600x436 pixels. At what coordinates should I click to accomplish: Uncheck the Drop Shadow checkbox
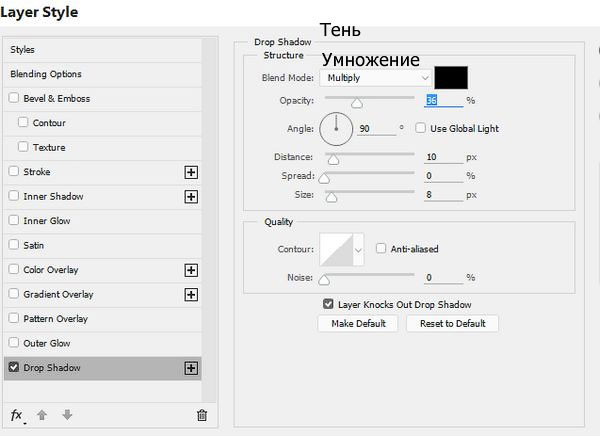coord(14,367)
